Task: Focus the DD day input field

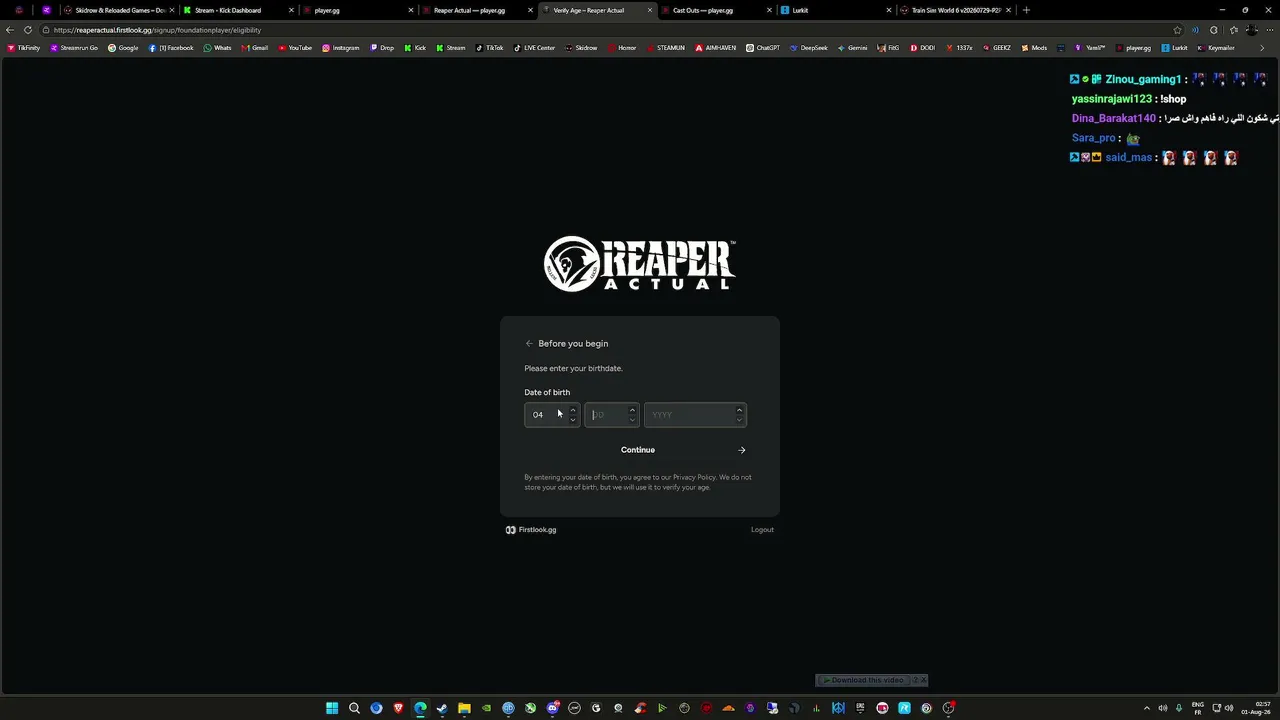Action: click(x=611, y=415)
